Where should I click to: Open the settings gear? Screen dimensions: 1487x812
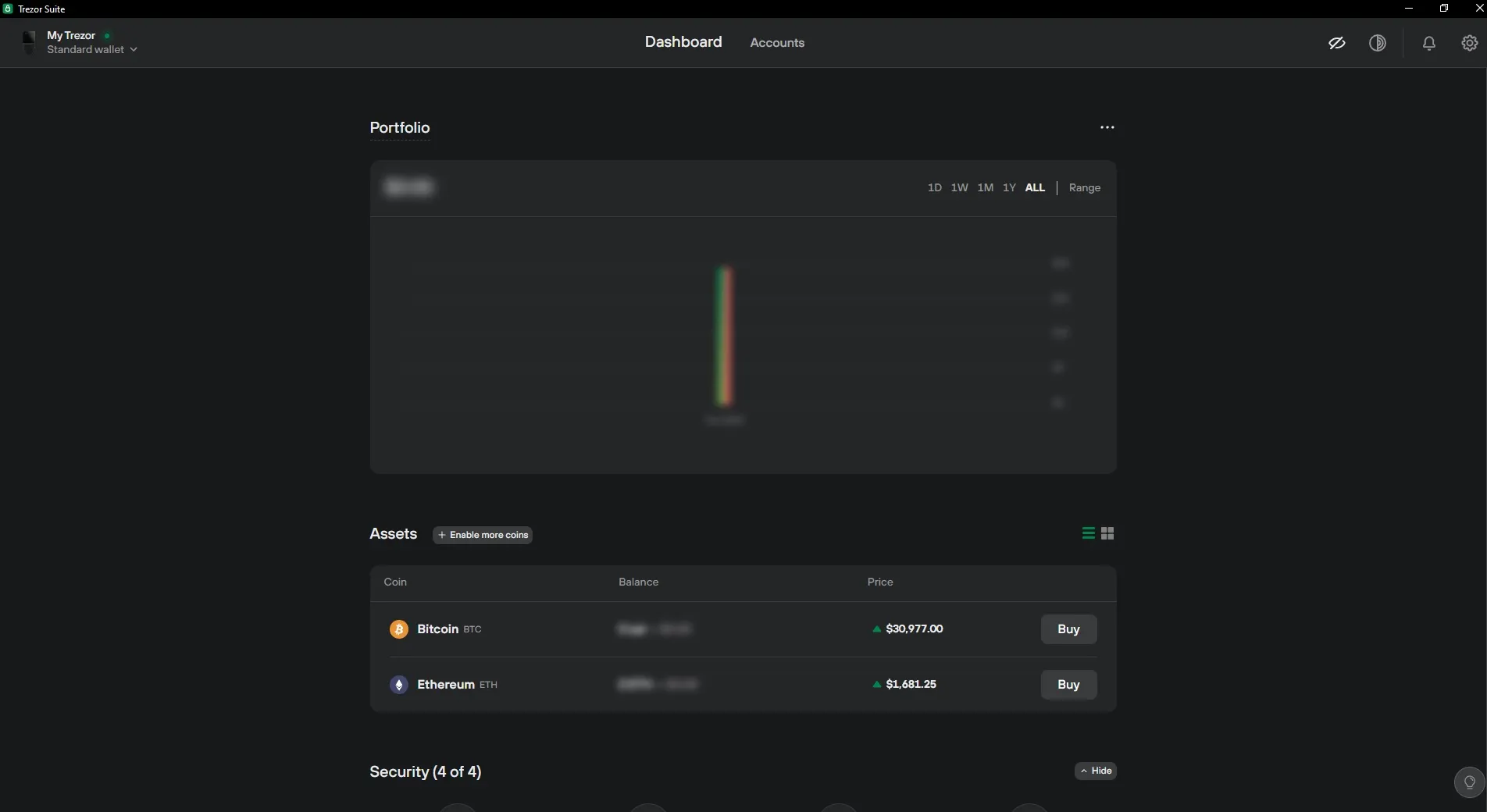(1470, 43)
